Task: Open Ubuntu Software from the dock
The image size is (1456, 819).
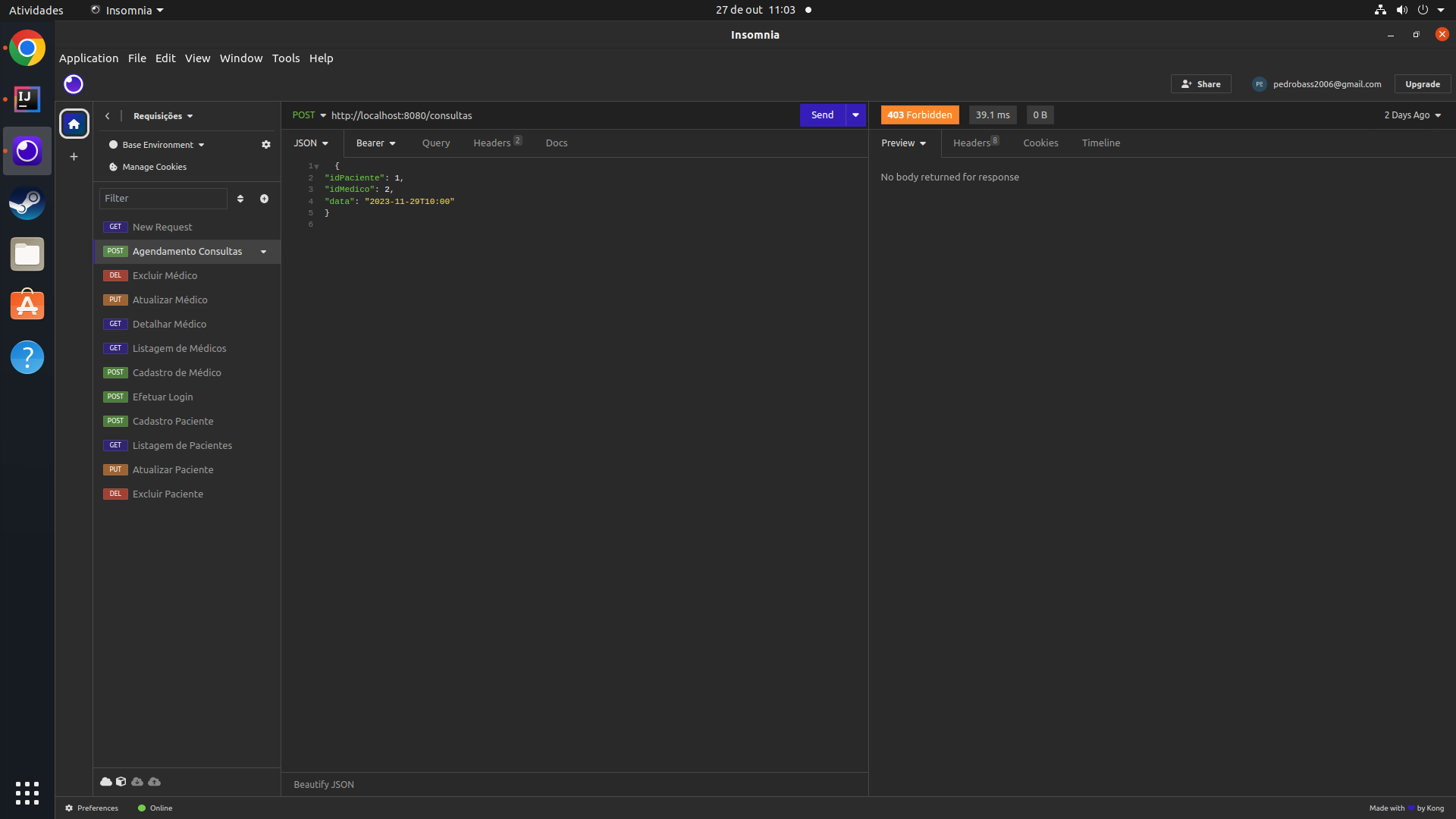Action: pos(27,305)
